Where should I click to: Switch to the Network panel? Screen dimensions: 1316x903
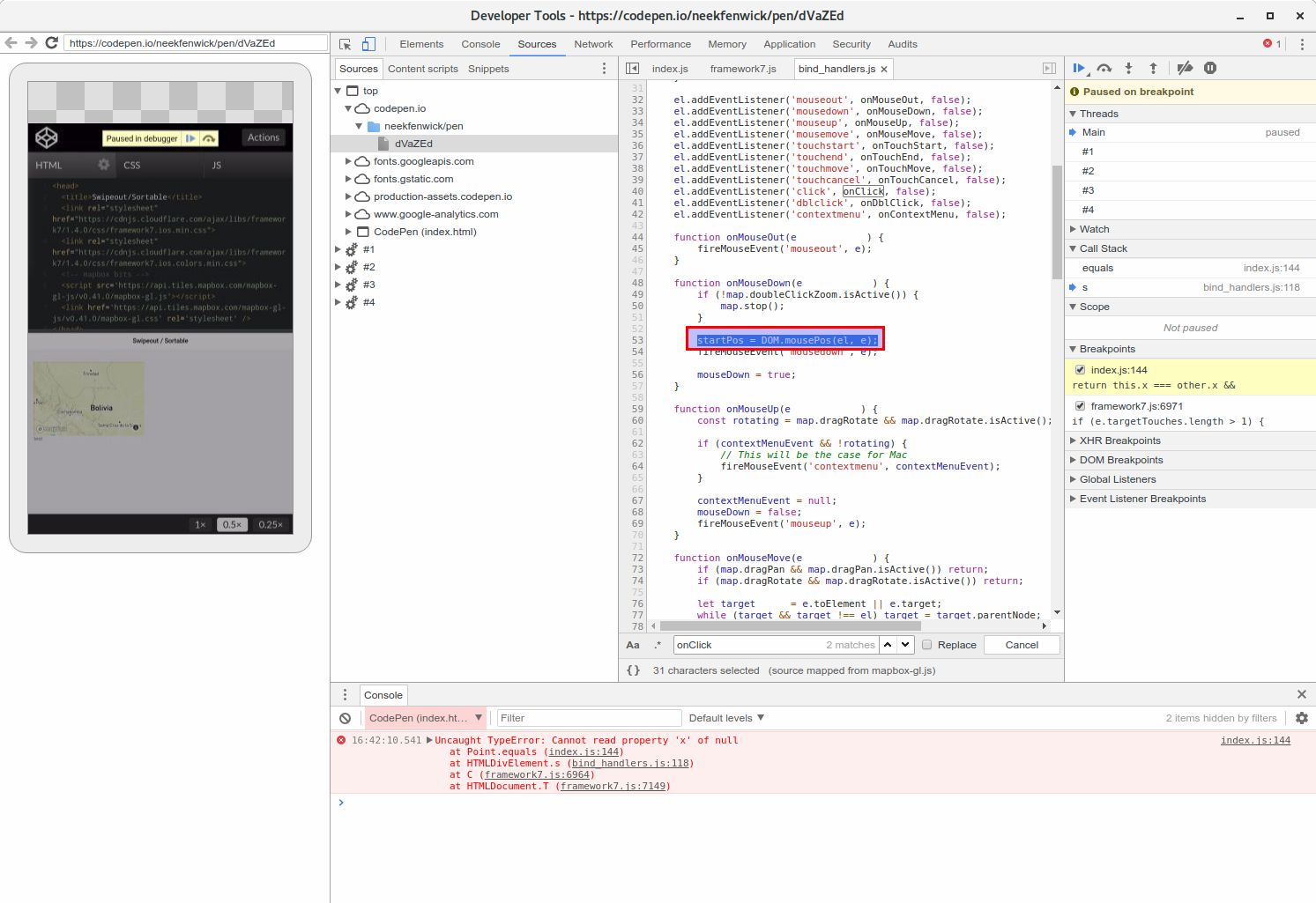coord(593,43)
